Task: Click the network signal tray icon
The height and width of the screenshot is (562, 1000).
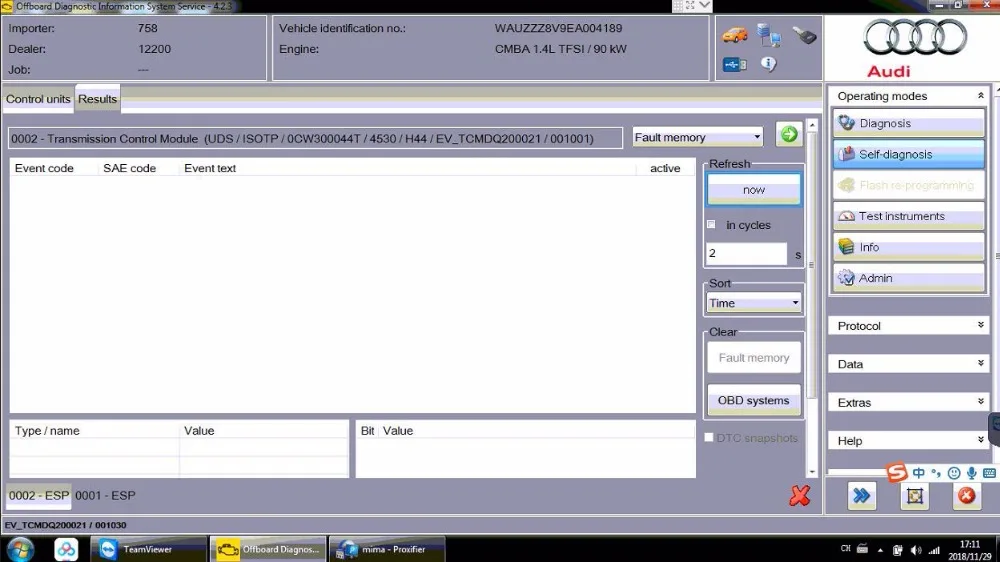Action: pyautogui.click(x=934, y=550)
